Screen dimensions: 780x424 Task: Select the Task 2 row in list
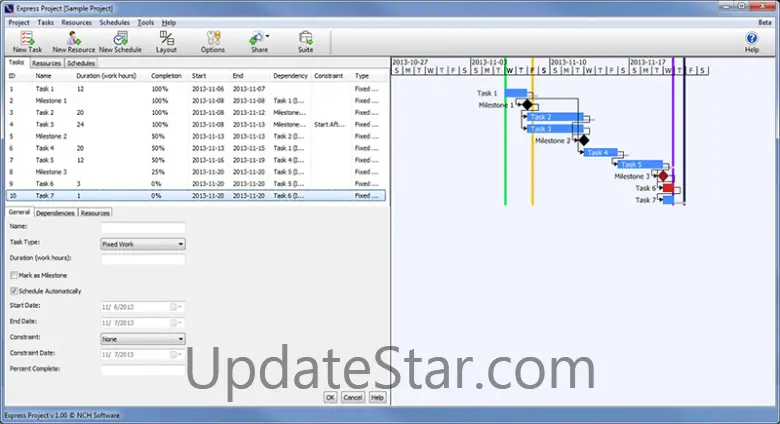point(196,112)
